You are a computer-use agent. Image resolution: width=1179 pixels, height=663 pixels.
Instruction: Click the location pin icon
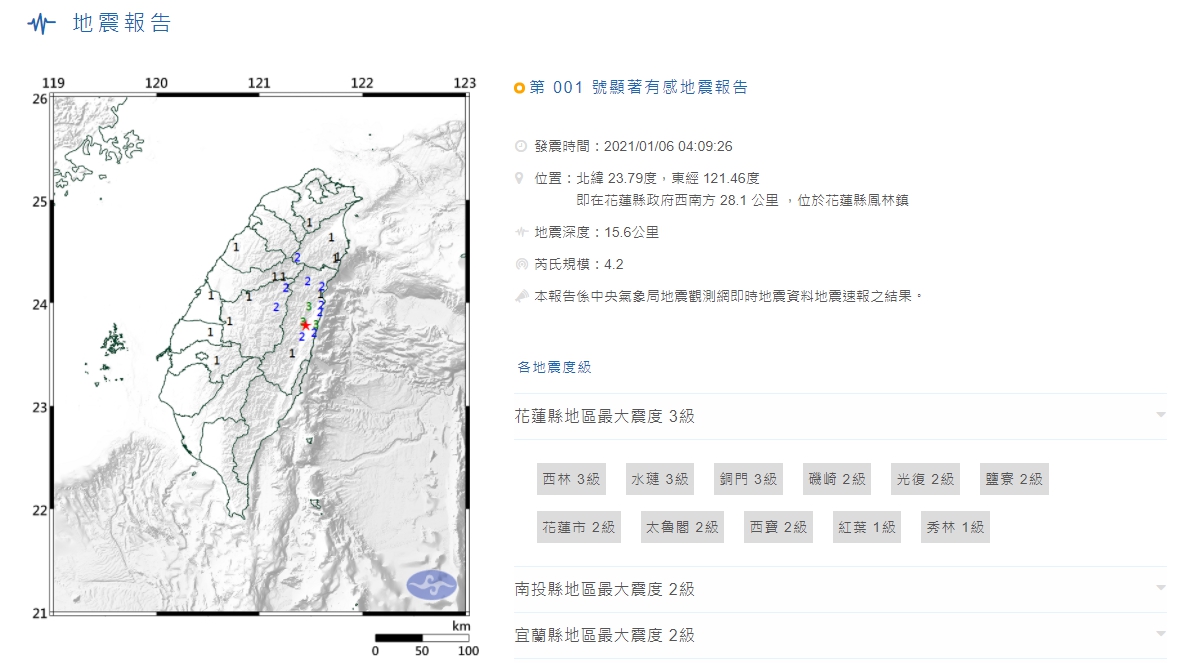(x=519, y=178)
